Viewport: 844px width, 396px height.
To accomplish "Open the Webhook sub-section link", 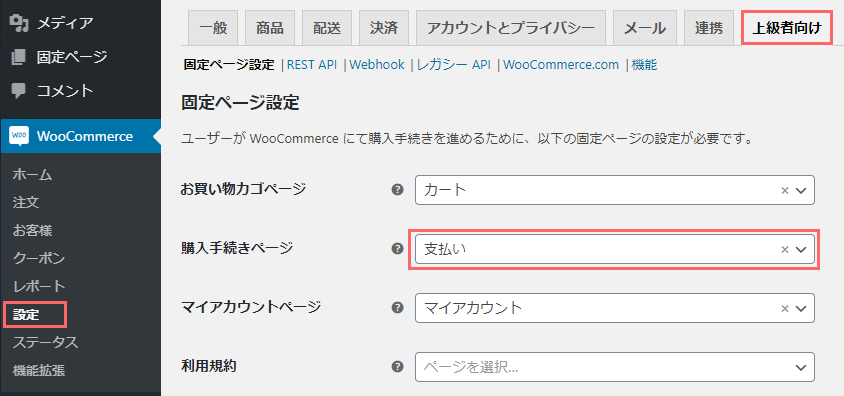I will click(x=377, y=65).
